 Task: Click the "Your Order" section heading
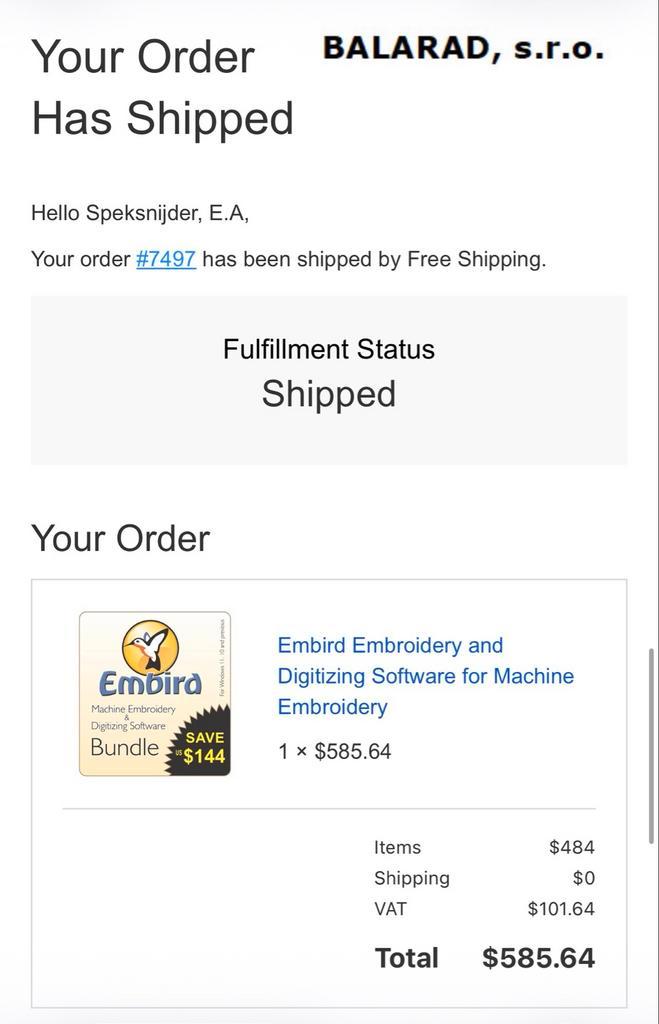click(x=121, y=538)
